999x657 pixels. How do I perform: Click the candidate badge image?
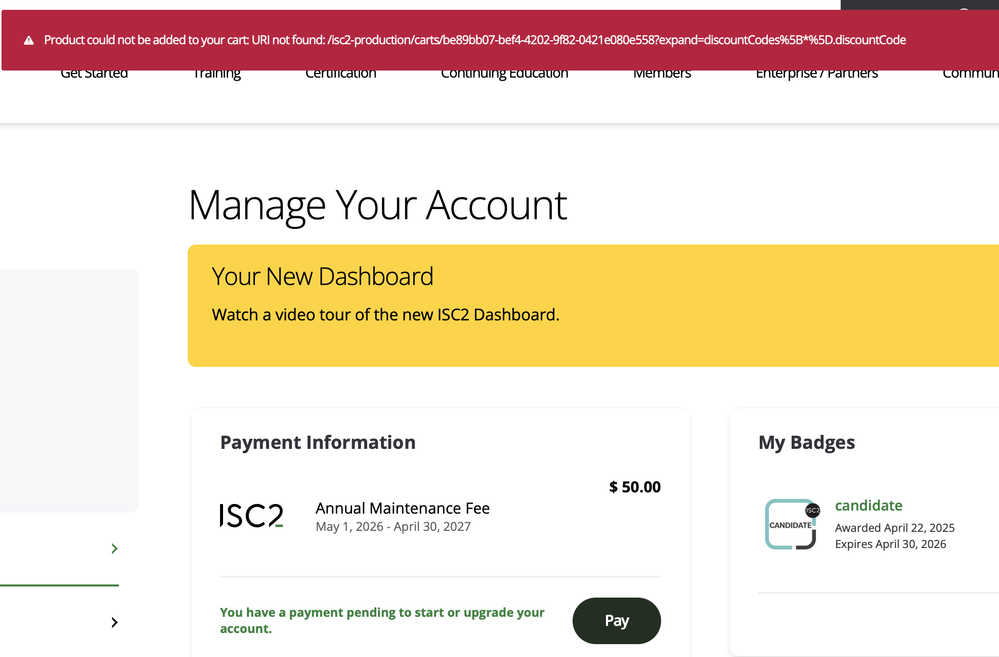[x=791, y=524]
